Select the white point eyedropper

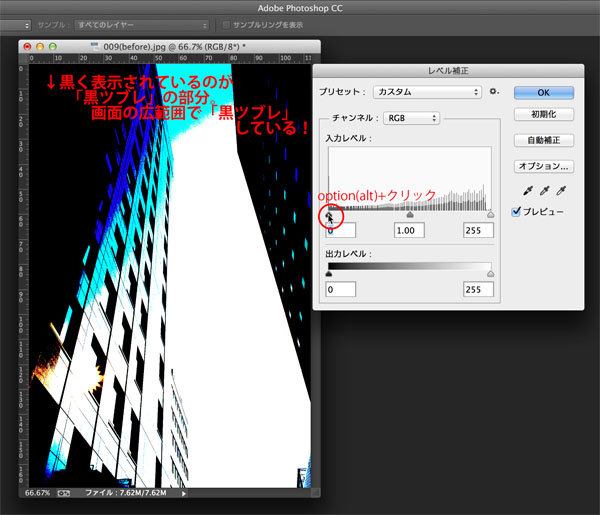click(563, 189)
